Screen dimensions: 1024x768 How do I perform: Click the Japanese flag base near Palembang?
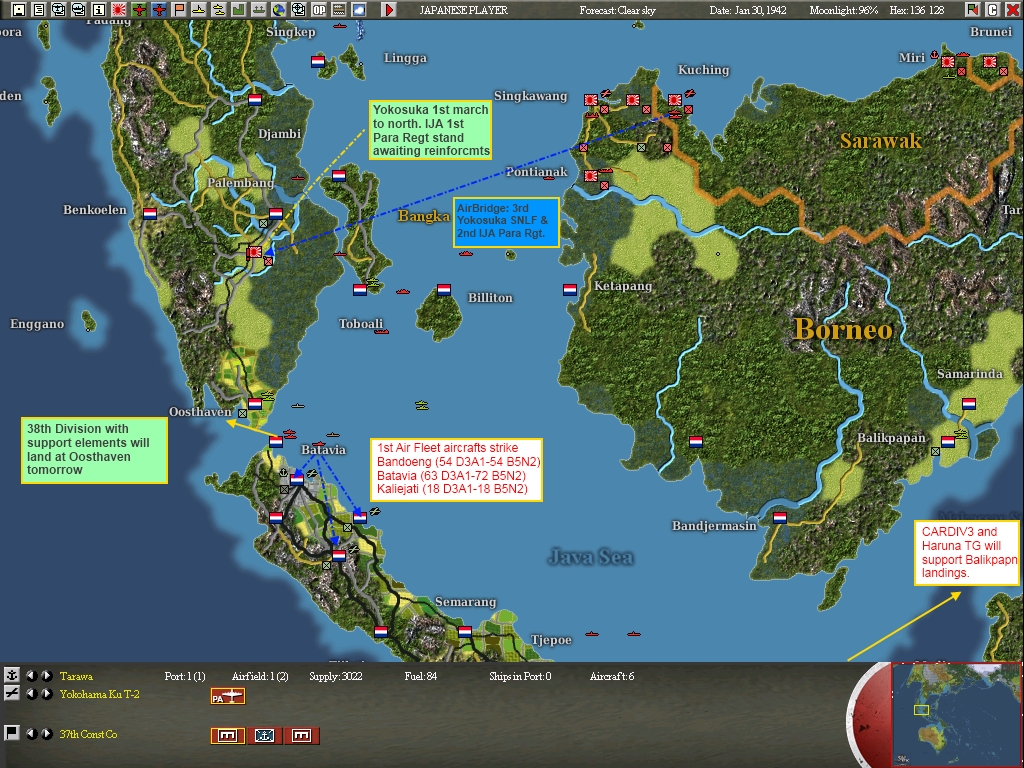[x=254, y=252]
